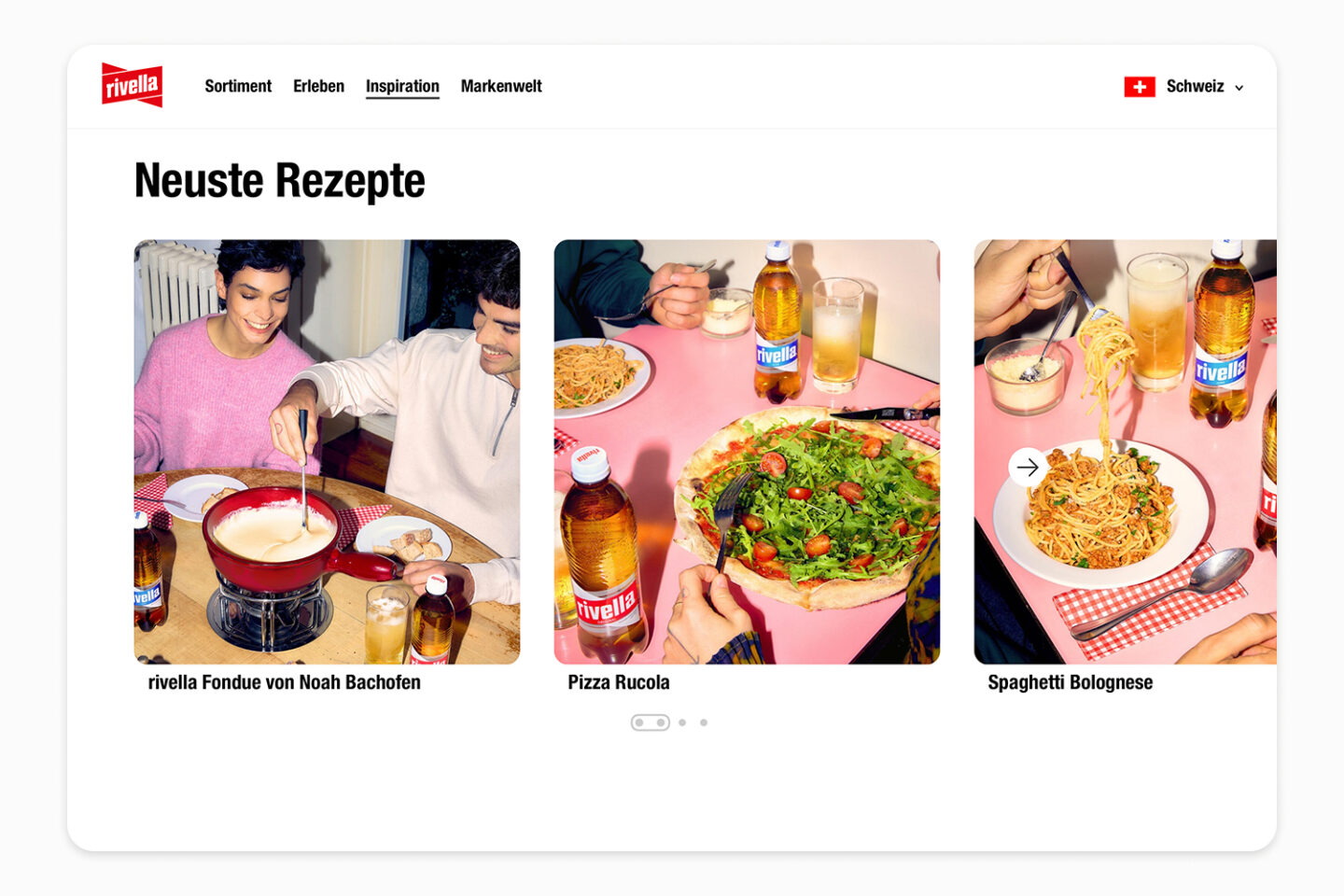Screen dimensions: 1344x896
Task: Click the Swiss flag icon
Action: click(1140, 87)
